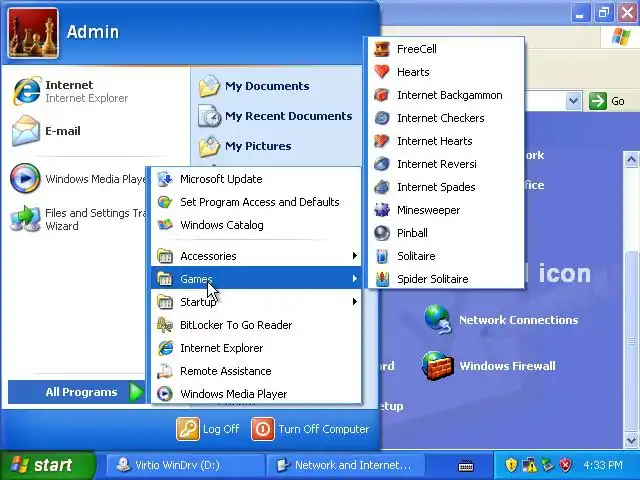Viewport: 640px width, 480px height.
Task: Switch to Virtio WinDrv (D:) taskbar window
Action: tap(184, 465)
